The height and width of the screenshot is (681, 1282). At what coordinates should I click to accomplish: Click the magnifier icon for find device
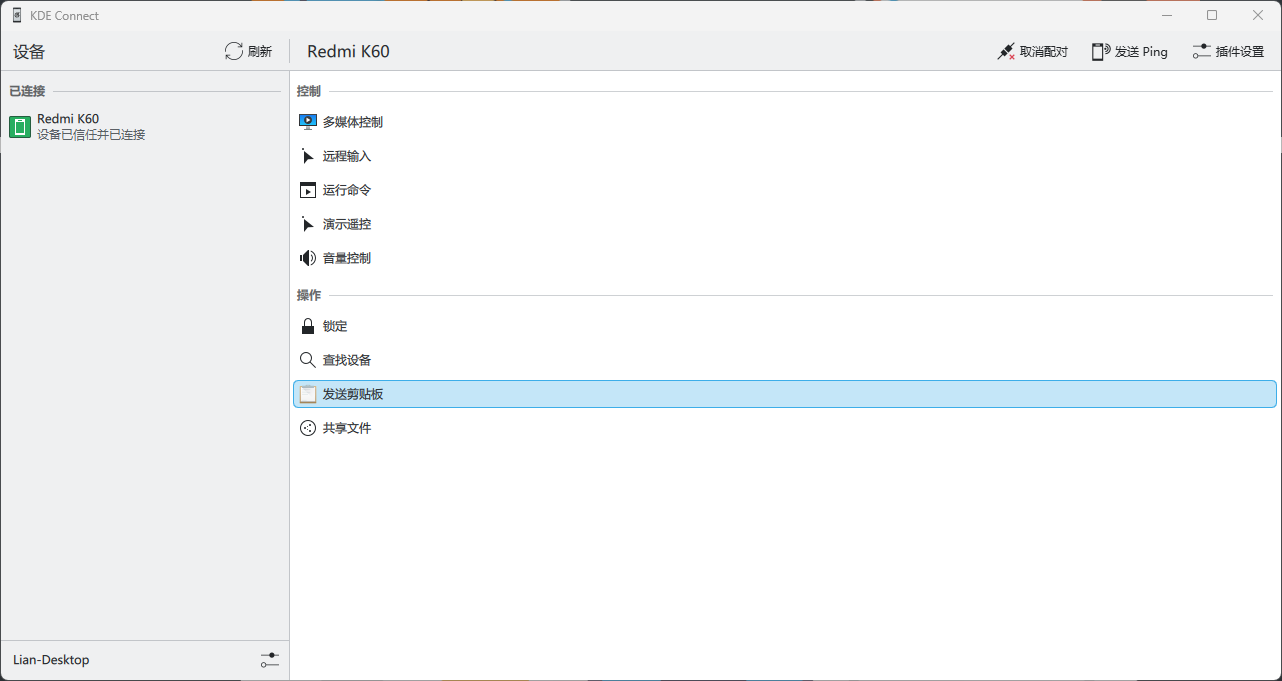[308, 360]
